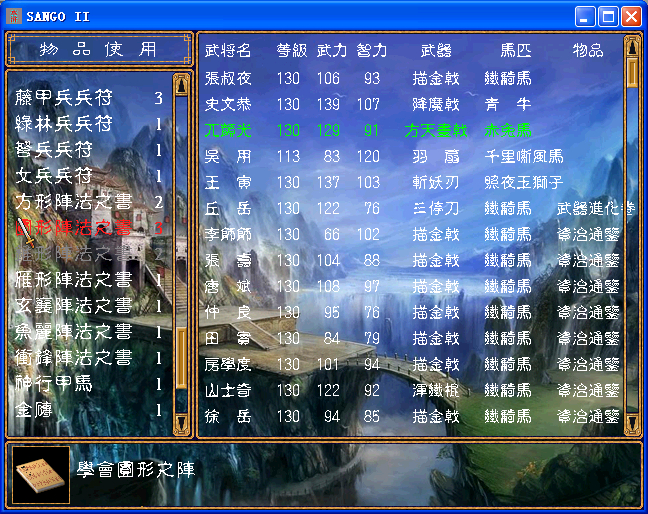Click weapon 方天畫戟 in the table
Image resolution: width=648 pixels, height=514 pixels.
pyautogui.click(x=436, y=130)
